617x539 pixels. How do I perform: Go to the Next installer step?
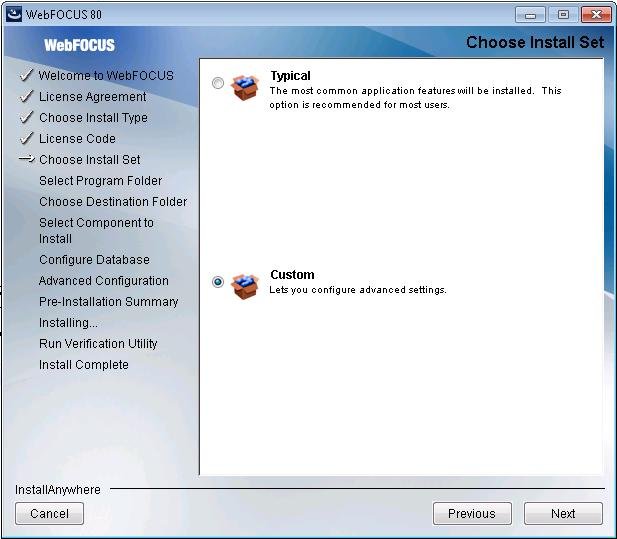click(x=563, y=513)
